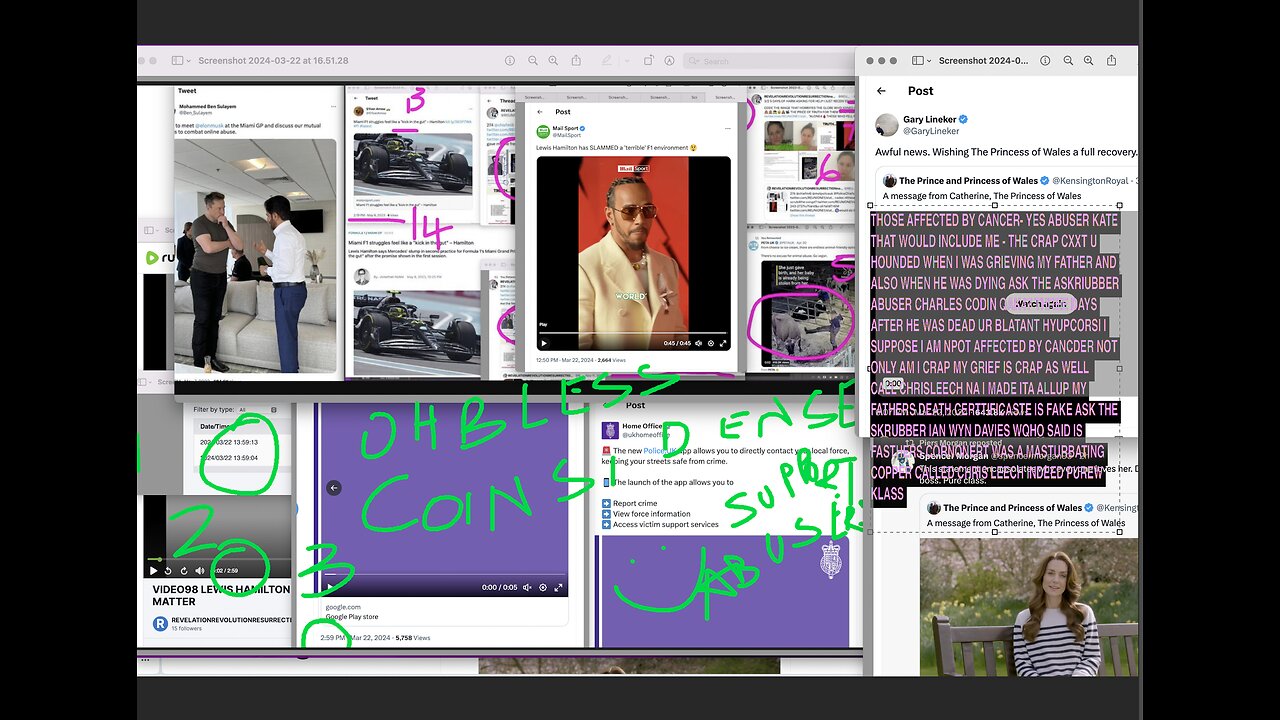Click Watch again on Princess video
The image size is (1280, 720).
[1041, 304]
